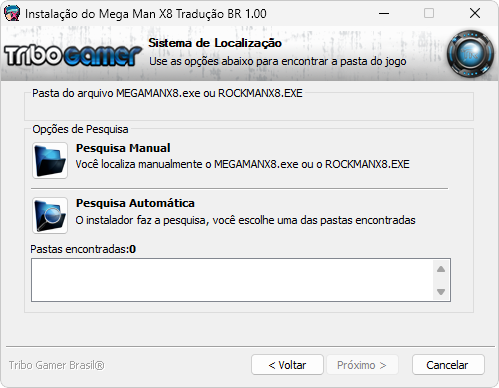Image resolution: width=499 pixels, height=388 pixels.
Task: Click the TriboGamer logo in the banner
Action: tap(73, 56)
